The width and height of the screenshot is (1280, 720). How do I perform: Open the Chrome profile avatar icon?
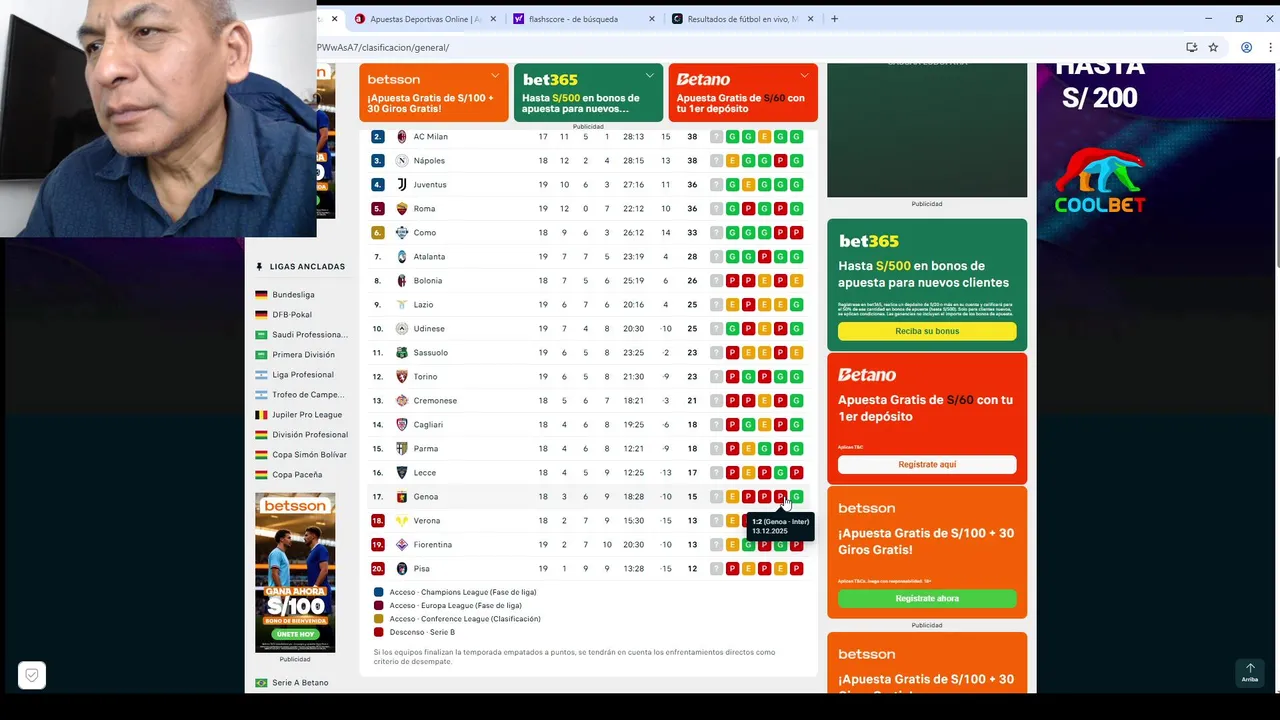point(1246,47)
